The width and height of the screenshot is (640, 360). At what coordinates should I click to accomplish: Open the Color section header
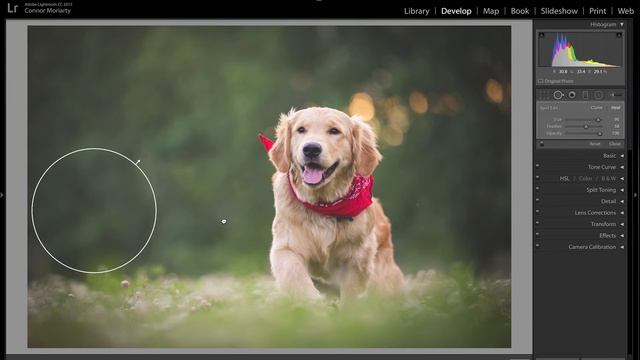coord(585,179)
